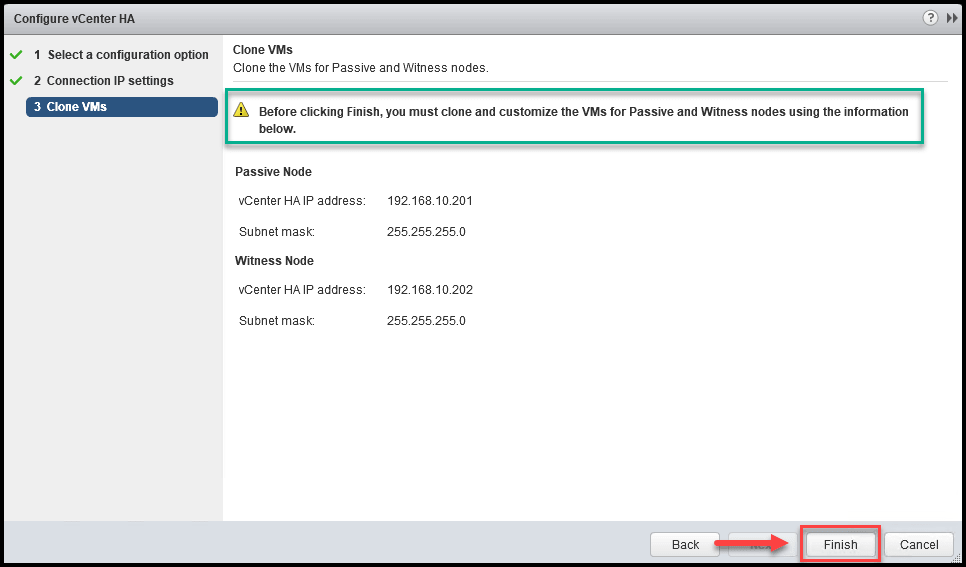966x567 pixels.
Task: Click the double-arrow expand icon in title bar
Action: point(952,18)
